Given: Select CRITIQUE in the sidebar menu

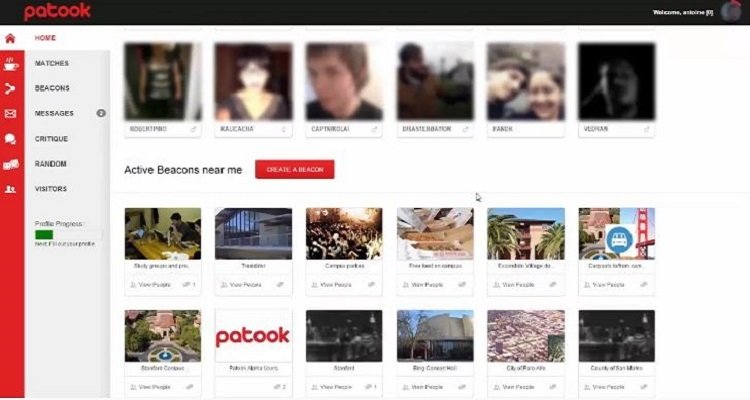Looking at the screenshot, I should pos(51,139).
